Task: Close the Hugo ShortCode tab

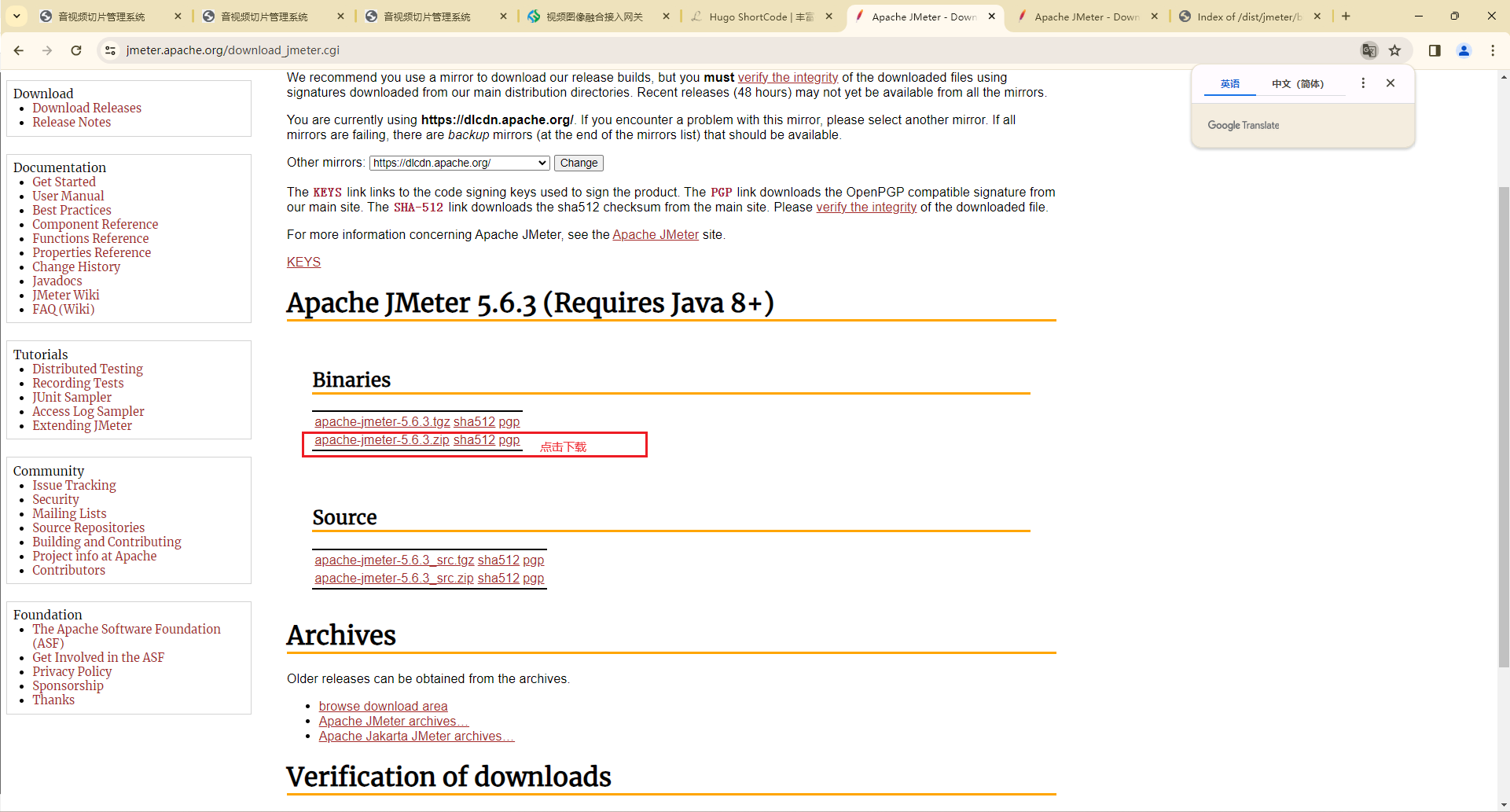Action: coord(829,16)
